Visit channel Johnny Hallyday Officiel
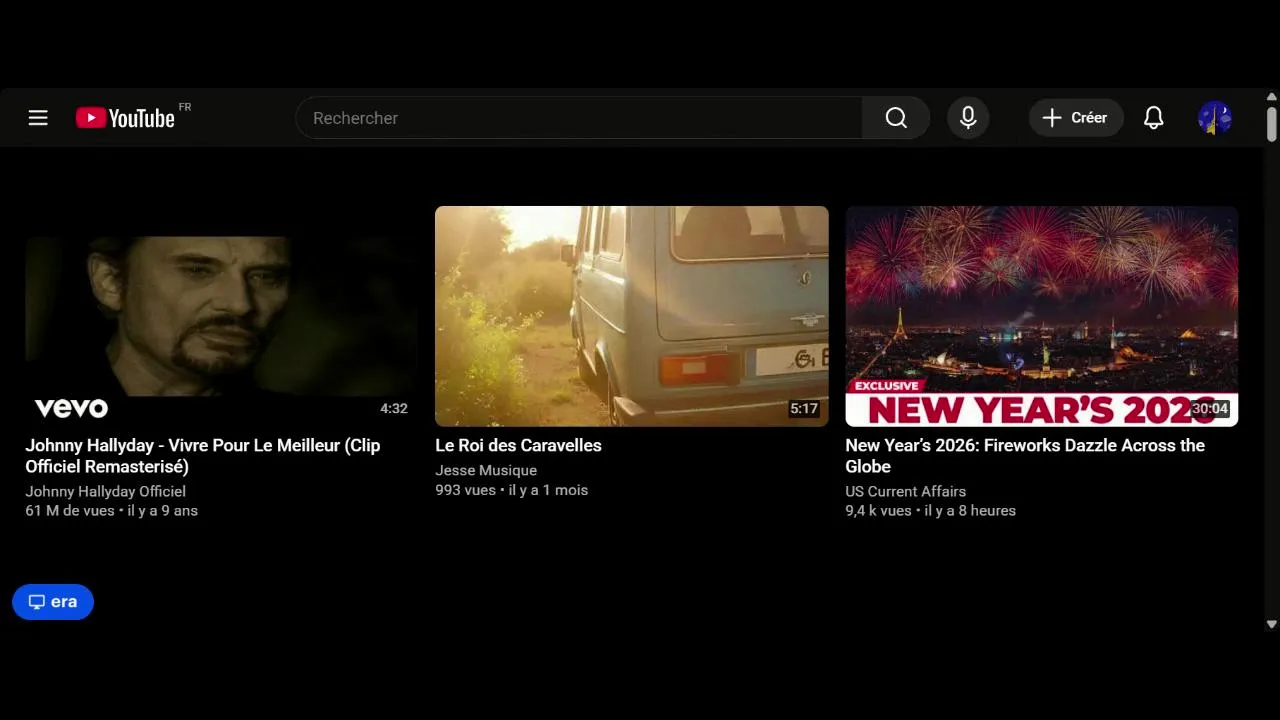Image resolution: width=1280 pixels, height=720 pixels. tap(105, 491)
